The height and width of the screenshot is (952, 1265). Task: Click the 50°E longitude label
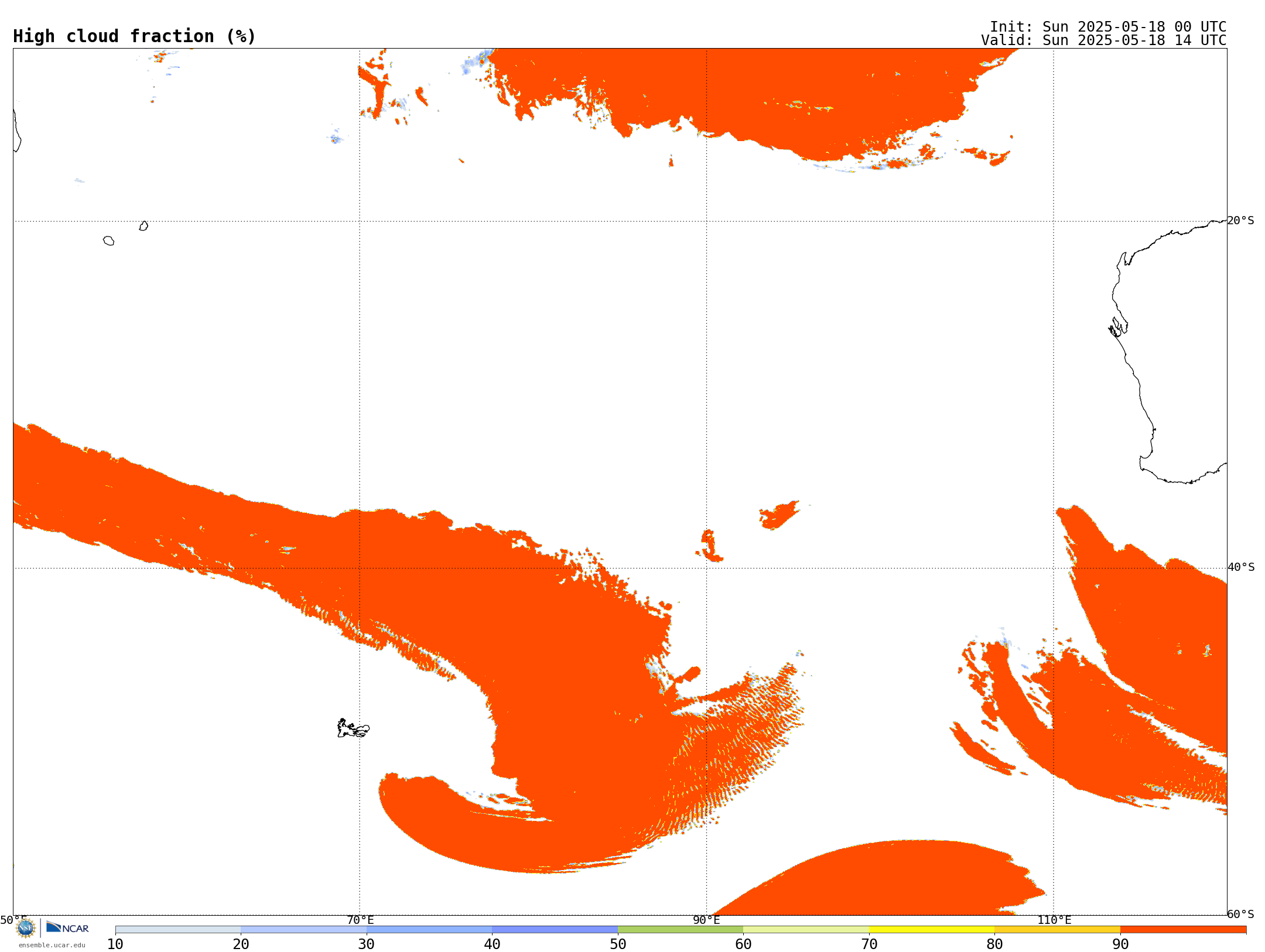[13, 920]
